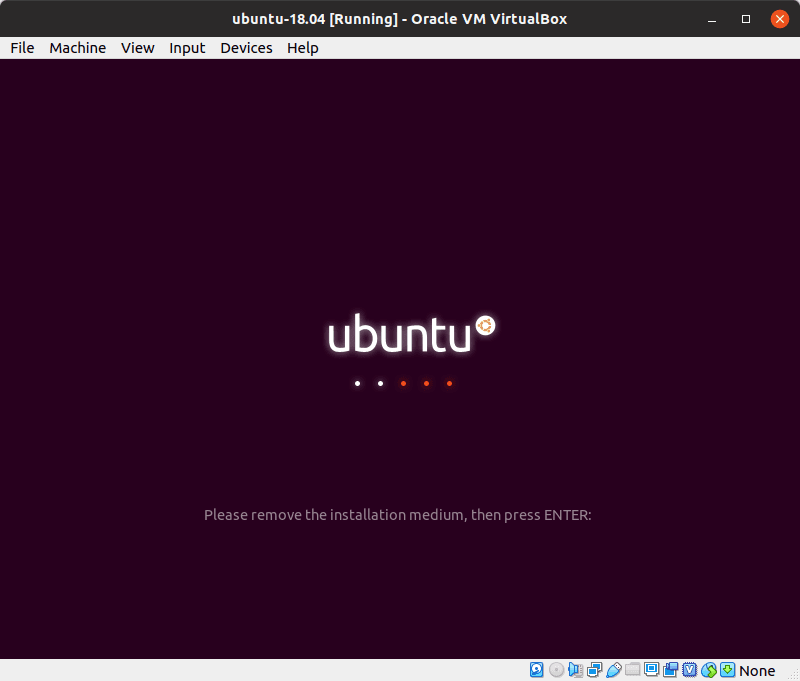
Task: Click the shared folders status icon
Action: 632,669
